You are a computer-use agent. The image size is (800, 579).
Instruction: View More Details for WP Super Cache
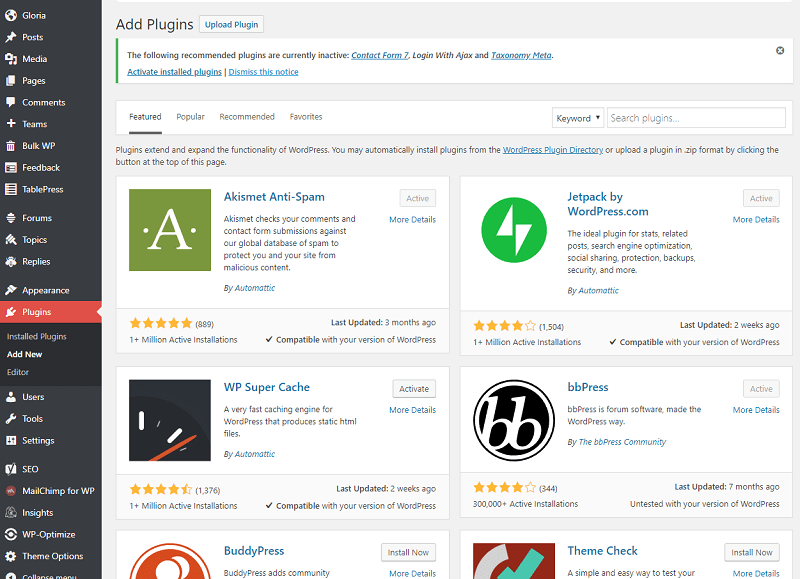pyautogui.click(x=412, y=410)
